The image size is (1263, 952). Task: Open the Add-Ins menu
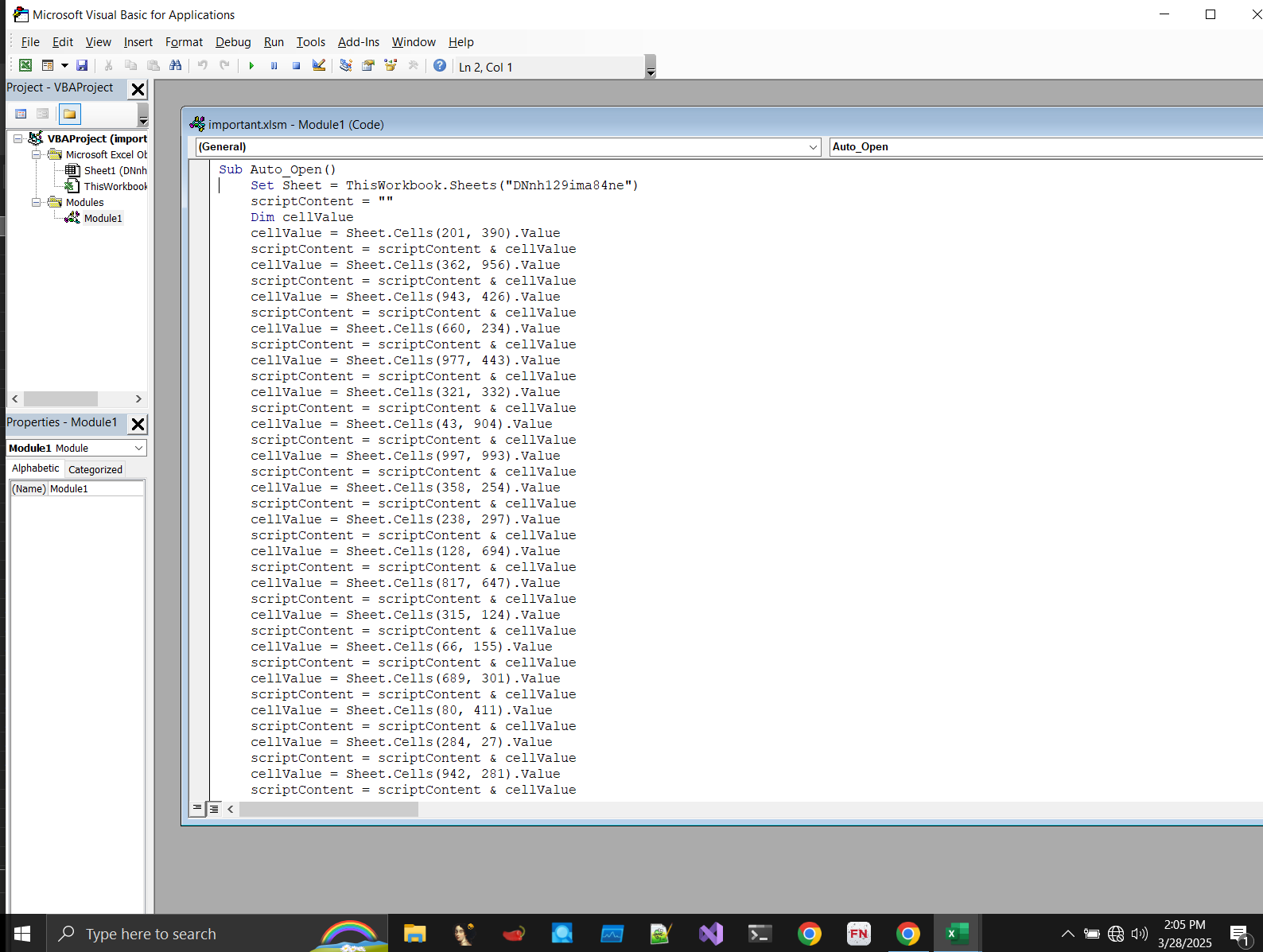tap(359, 42)
